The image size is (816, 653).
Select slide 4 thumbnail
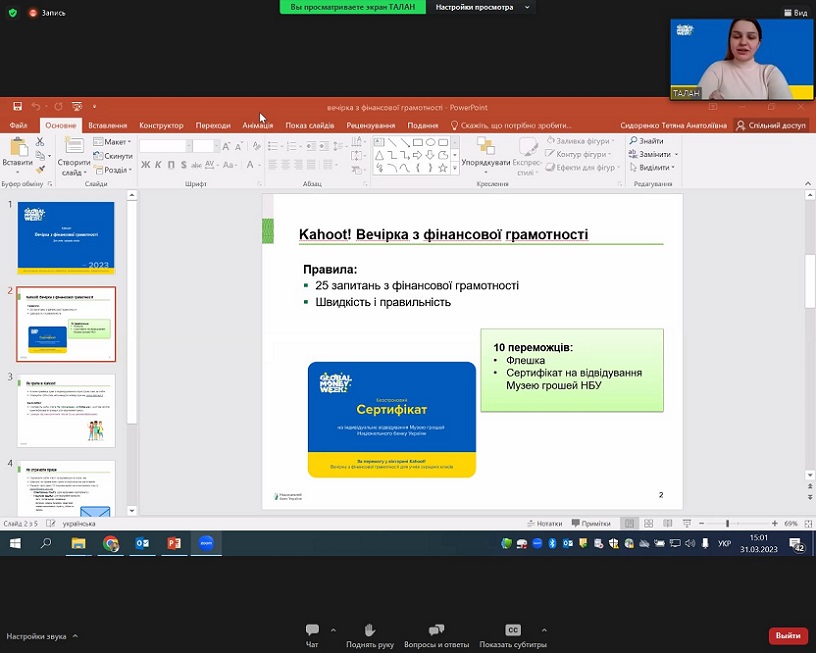click(x=66, y=489)
